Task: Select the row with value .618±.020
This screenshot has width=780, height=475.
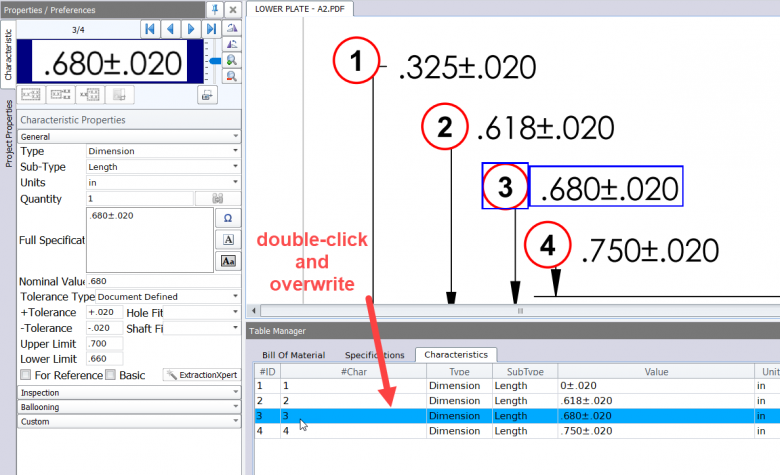Action: pyautogui.click(x=517, y=400)
